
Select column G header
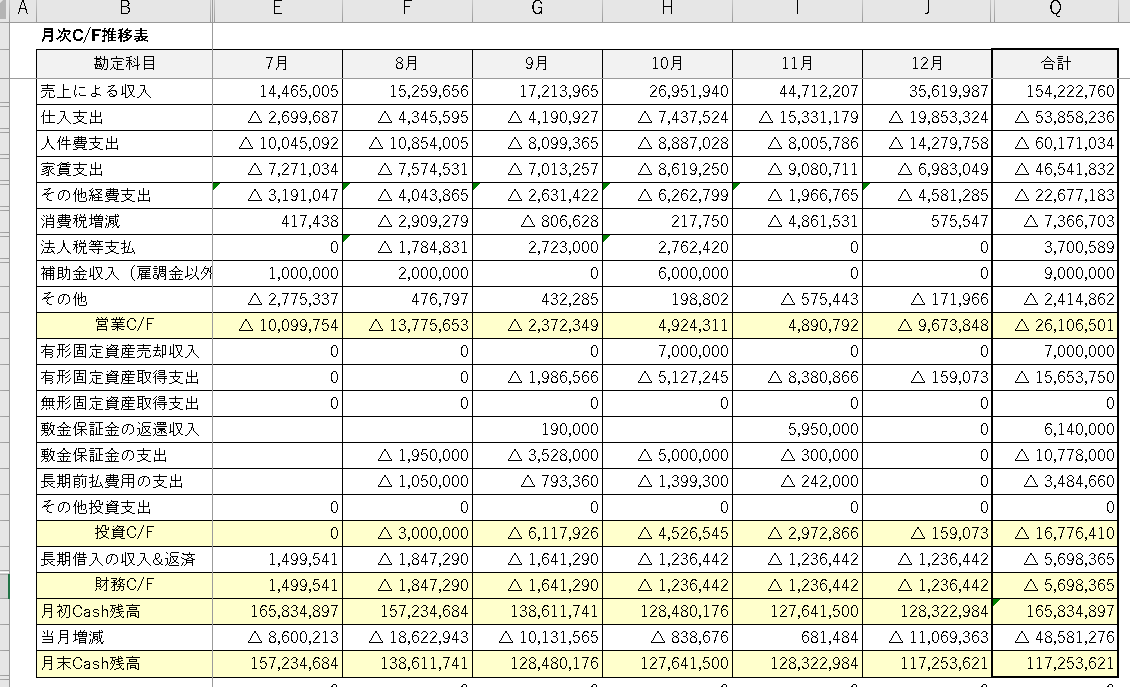[537, 9]
